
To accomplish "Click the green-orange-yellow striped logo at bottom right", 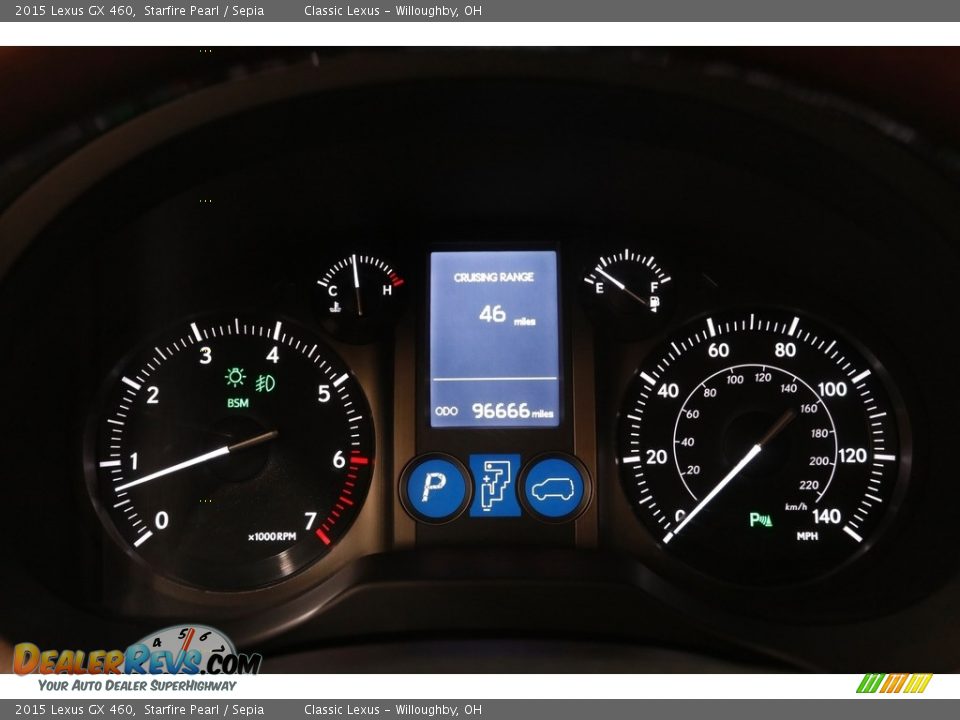I will [894, 683].
